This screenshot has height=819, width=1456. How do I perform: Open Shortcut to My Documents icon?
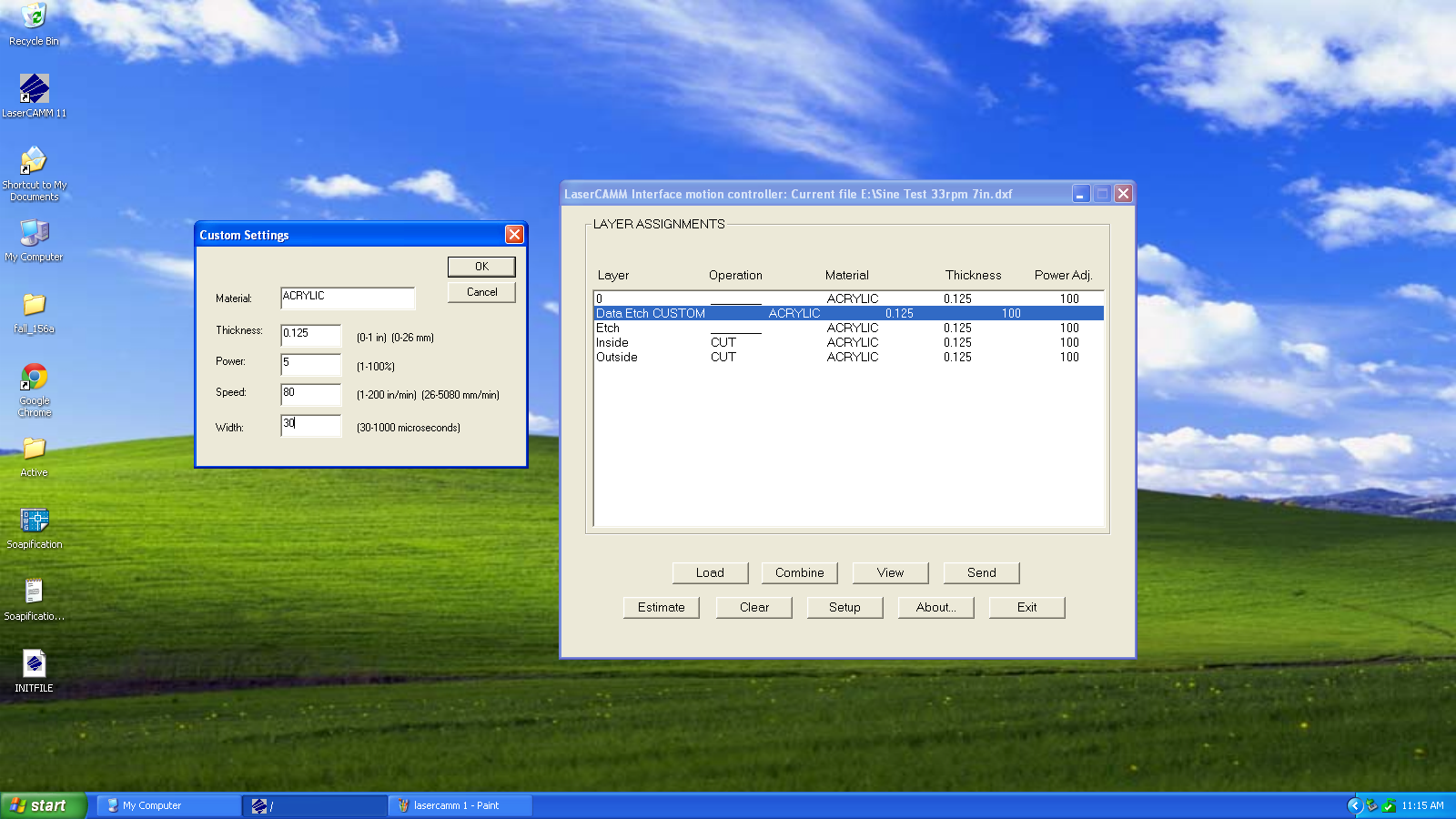click(34, 173)
